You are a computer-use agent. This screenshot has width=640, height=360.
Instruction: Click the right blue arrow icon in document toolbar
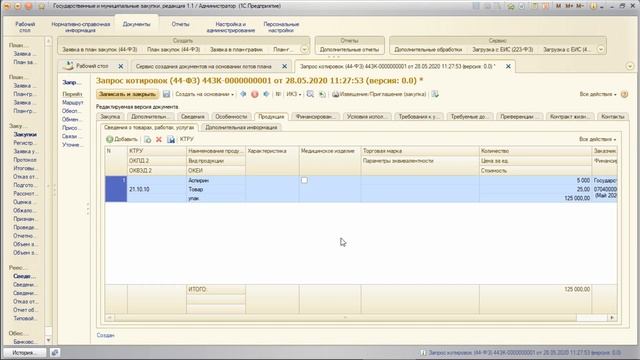pos(266,94)
